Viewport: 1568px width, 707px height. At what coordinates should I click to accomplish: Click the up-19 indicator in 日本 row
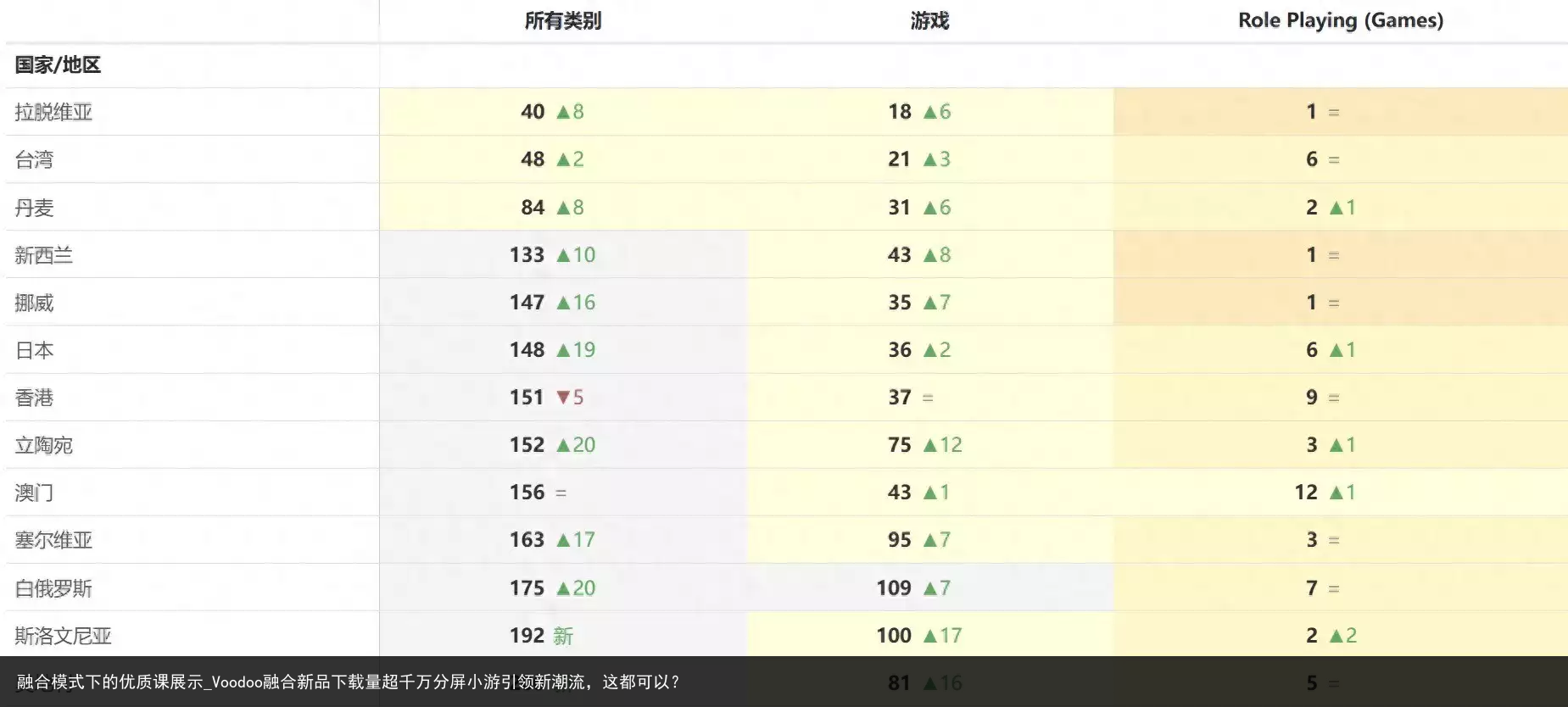point(576,350)
